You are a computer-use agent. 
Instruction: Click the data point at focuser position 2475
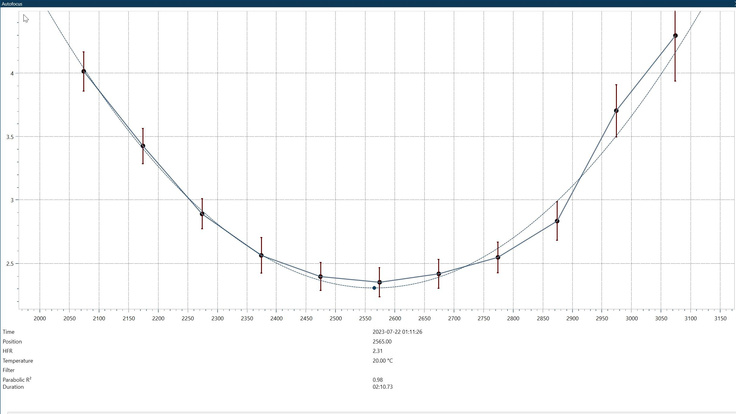point(321,277)
